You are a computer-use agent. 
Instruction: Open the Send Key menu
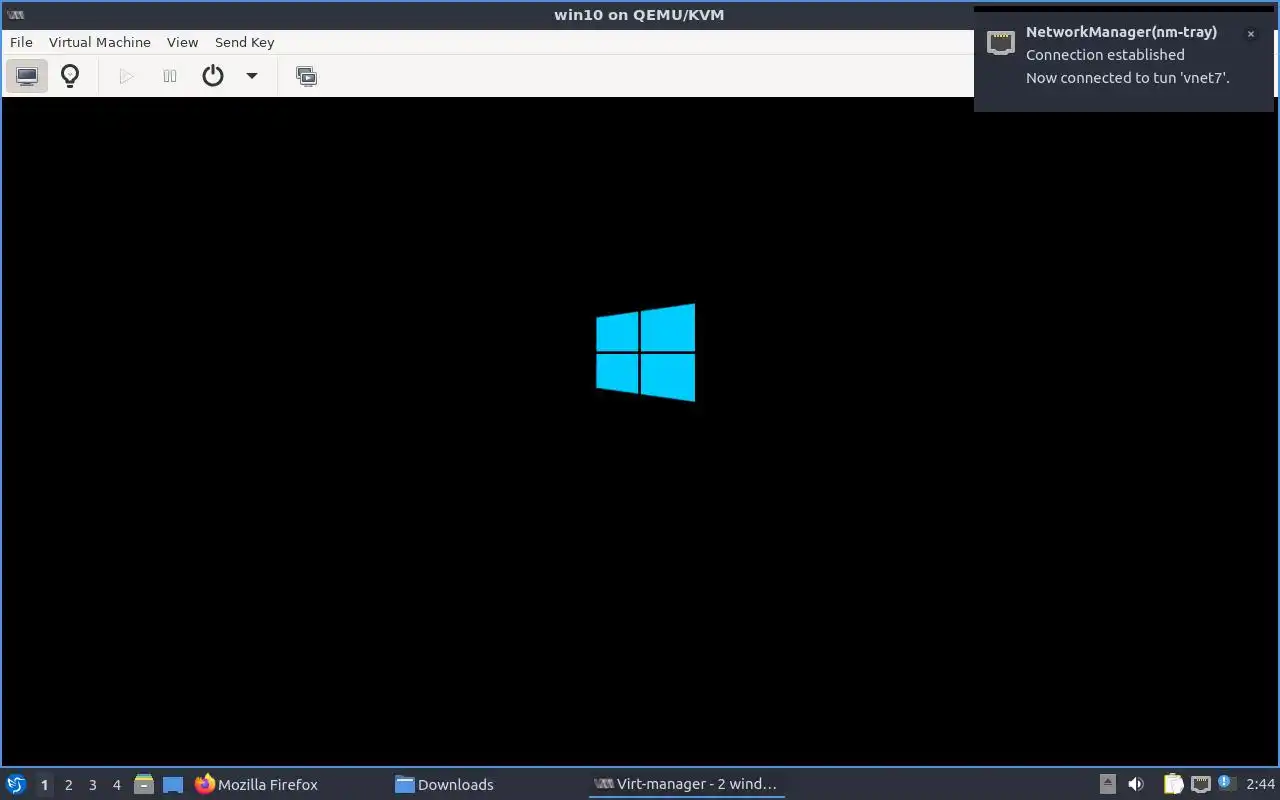[x=244, y=42]
